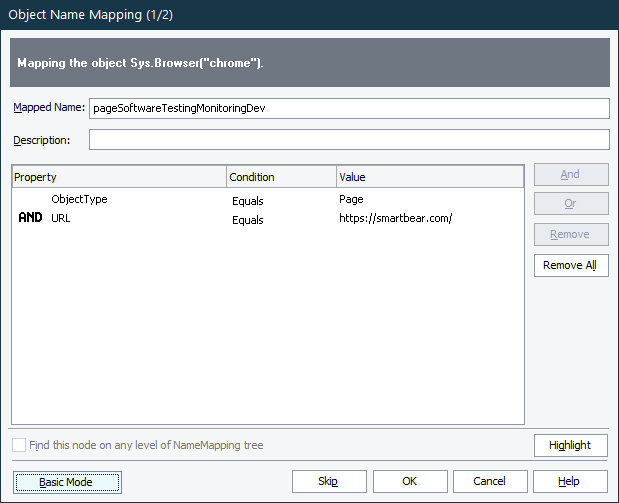This screenshot has width=619, height=503.
Task: Cancel the Object Name Mapping dialog
Action: (x=489, y=481)
